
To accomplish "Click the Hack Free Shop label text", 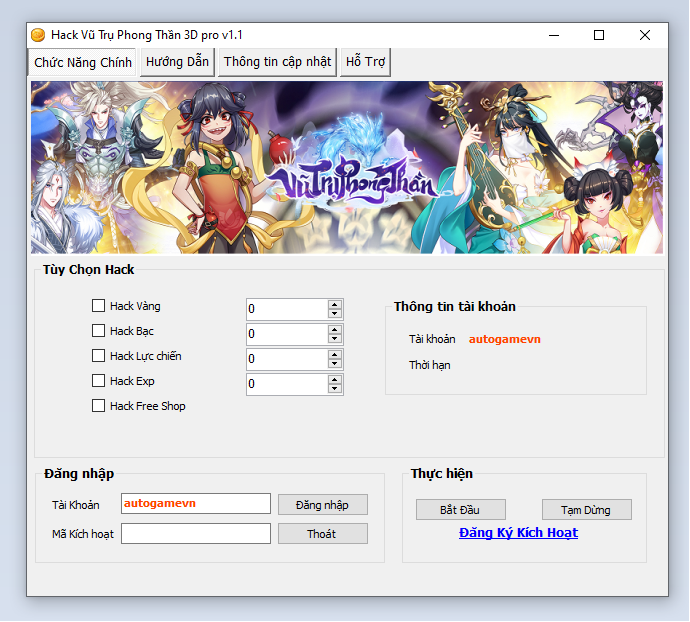I will coord(147,406).
